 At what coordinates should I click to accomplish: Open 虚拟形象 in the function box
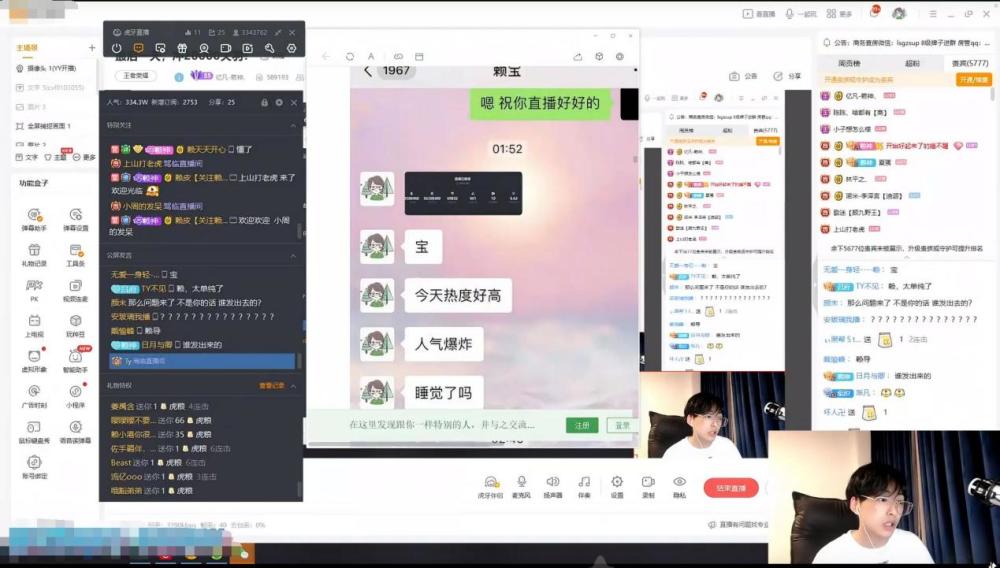(x=34, y=361)
